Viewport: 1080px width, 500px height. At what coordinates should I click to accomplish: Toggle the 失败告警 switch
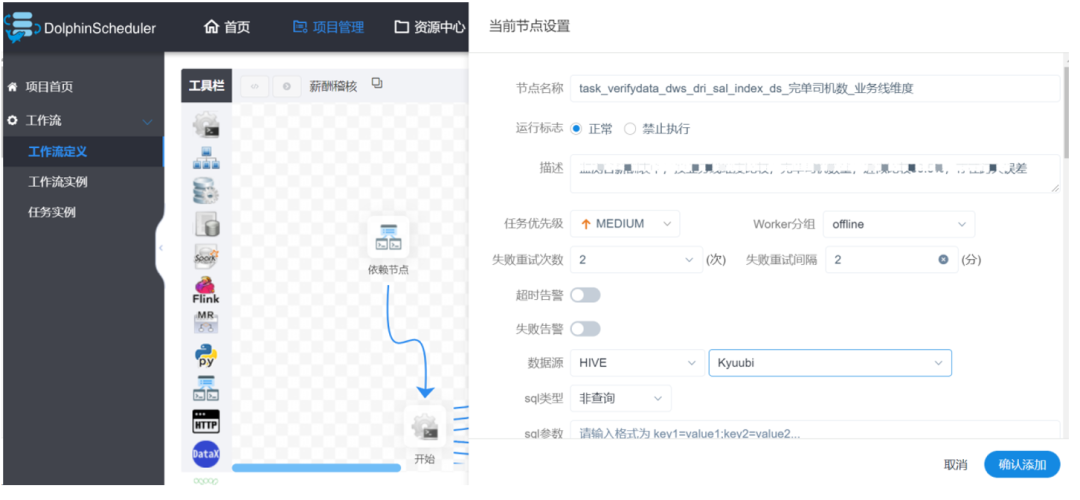pyautogui.click(x=585, y=329)
